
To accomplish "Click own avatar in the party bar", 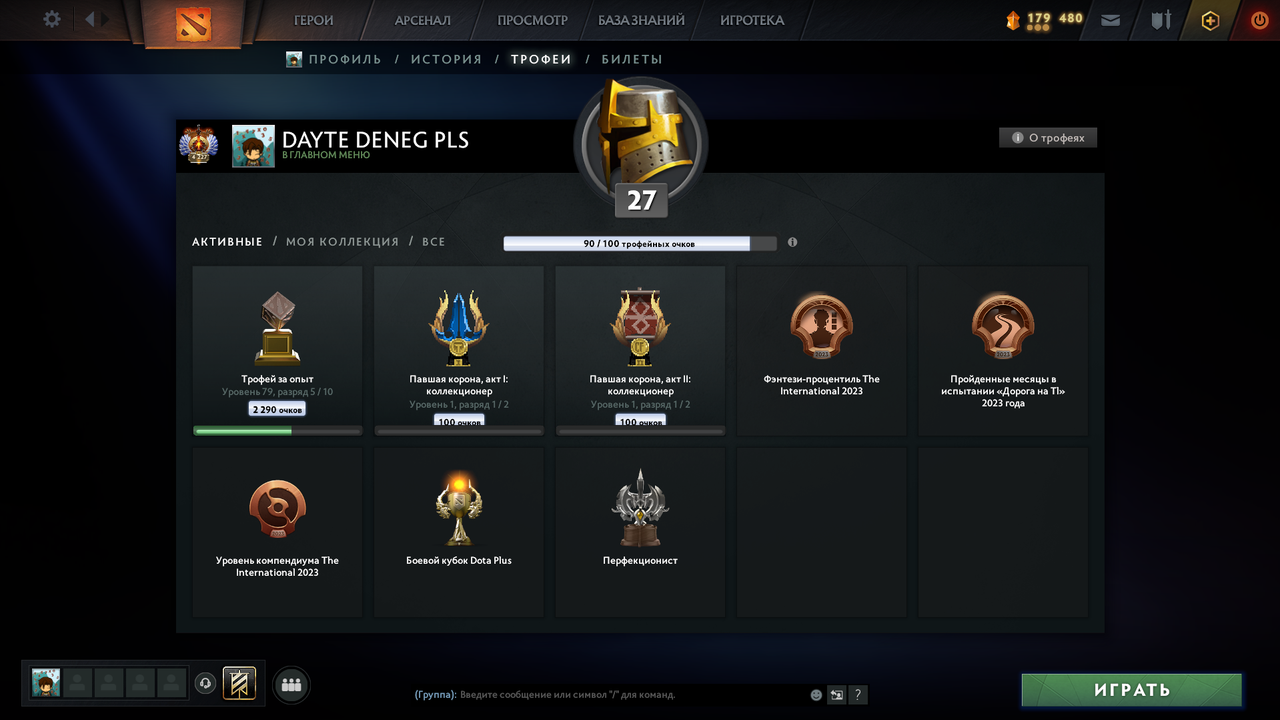I will (46, 683).
